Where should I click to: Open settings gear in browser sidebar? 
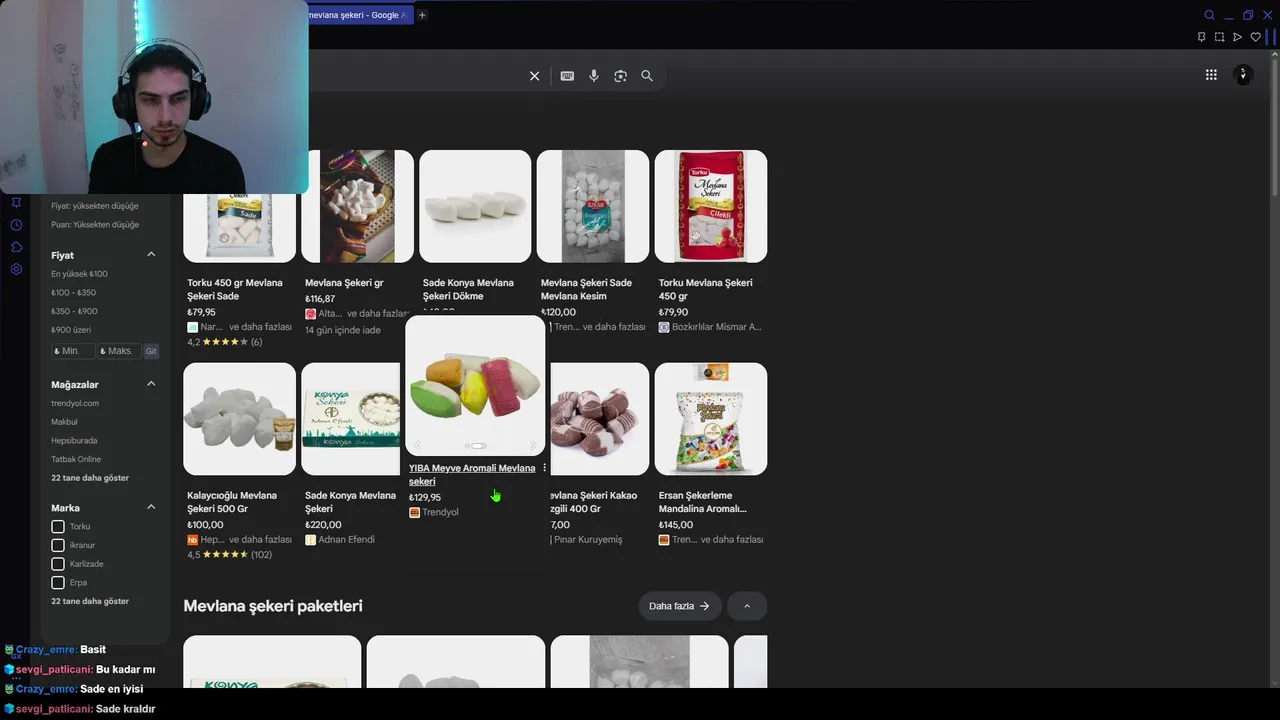point(16,269)
